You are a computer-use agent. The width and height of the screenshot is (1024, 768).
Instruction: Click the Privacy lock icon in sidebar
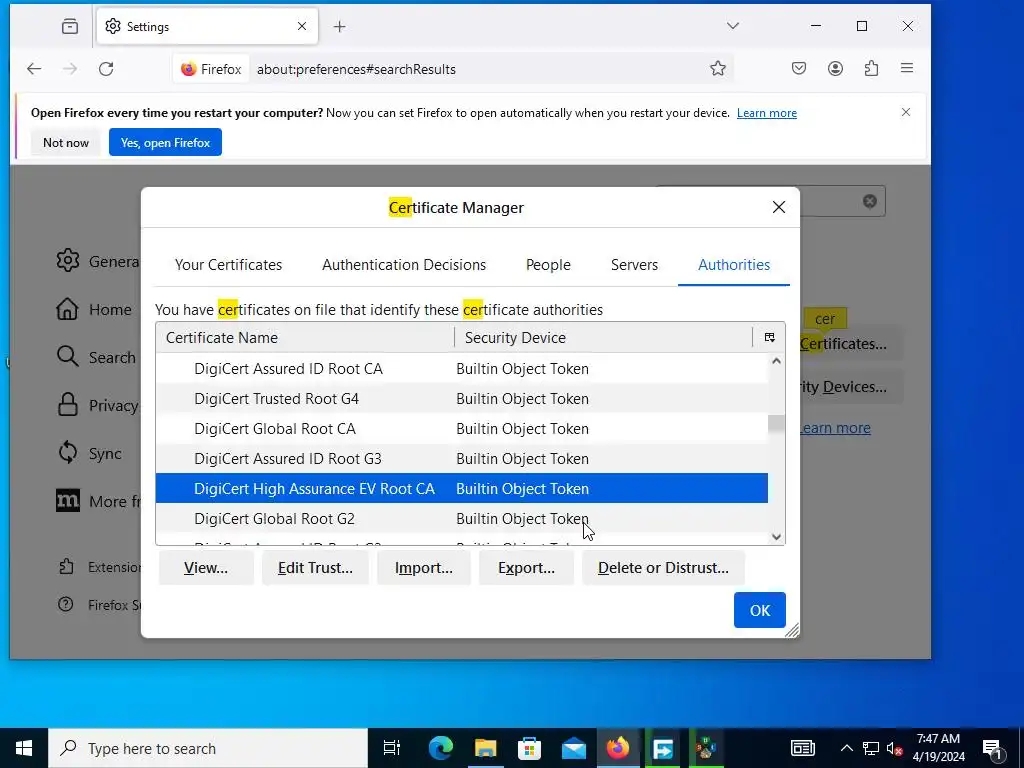[67, 405]
